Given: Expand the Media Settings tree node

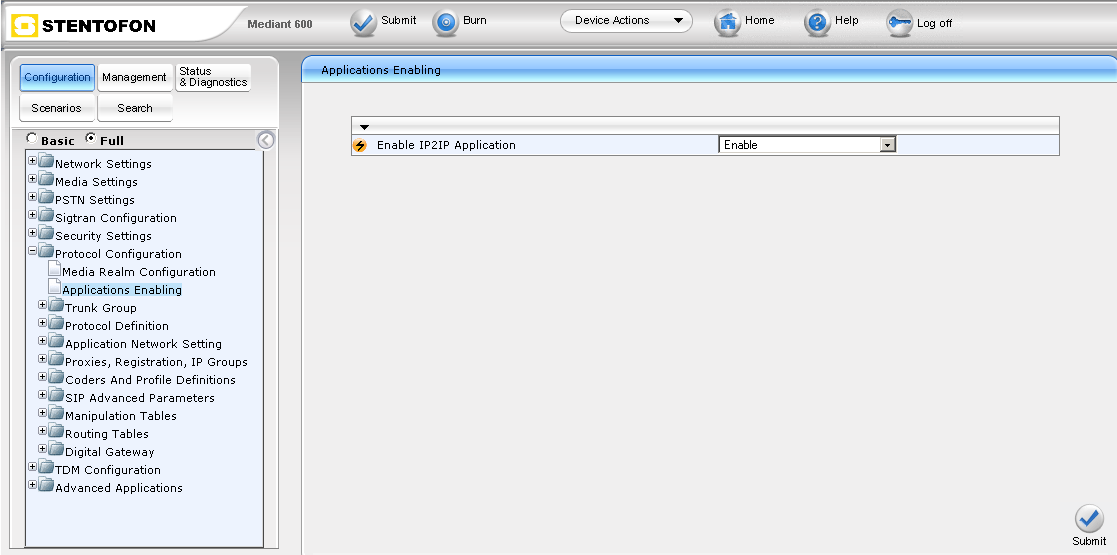Looking at the screenshot, I should [x=32, y=179].
